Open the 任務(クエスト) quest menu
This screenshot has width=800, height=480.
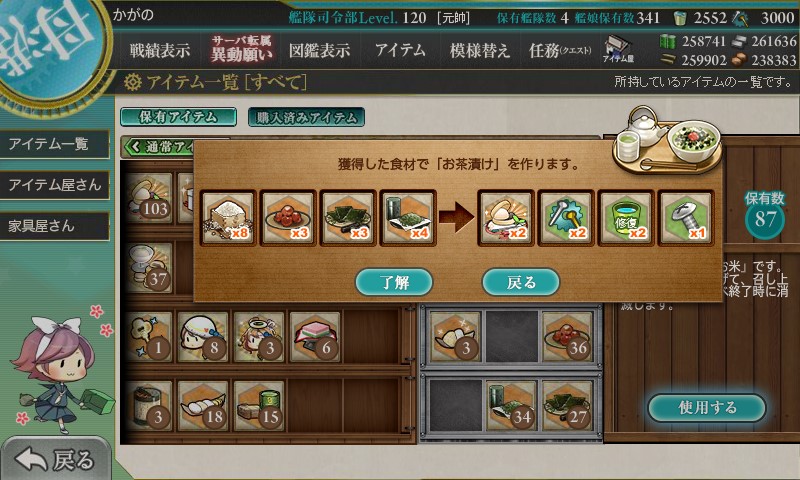[560, 50]
